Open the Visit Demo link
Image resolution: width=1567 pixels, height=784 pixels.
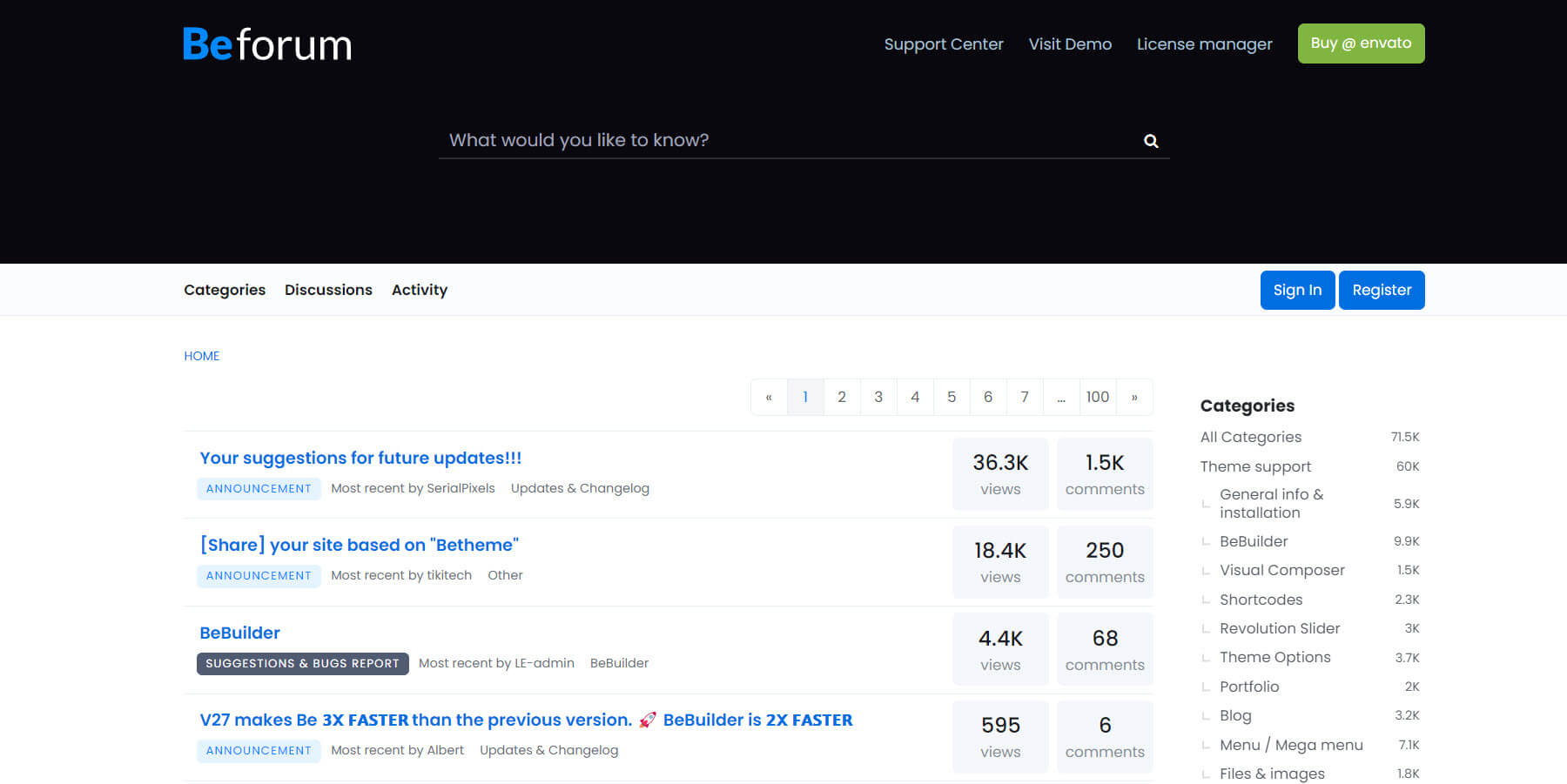1070,44
